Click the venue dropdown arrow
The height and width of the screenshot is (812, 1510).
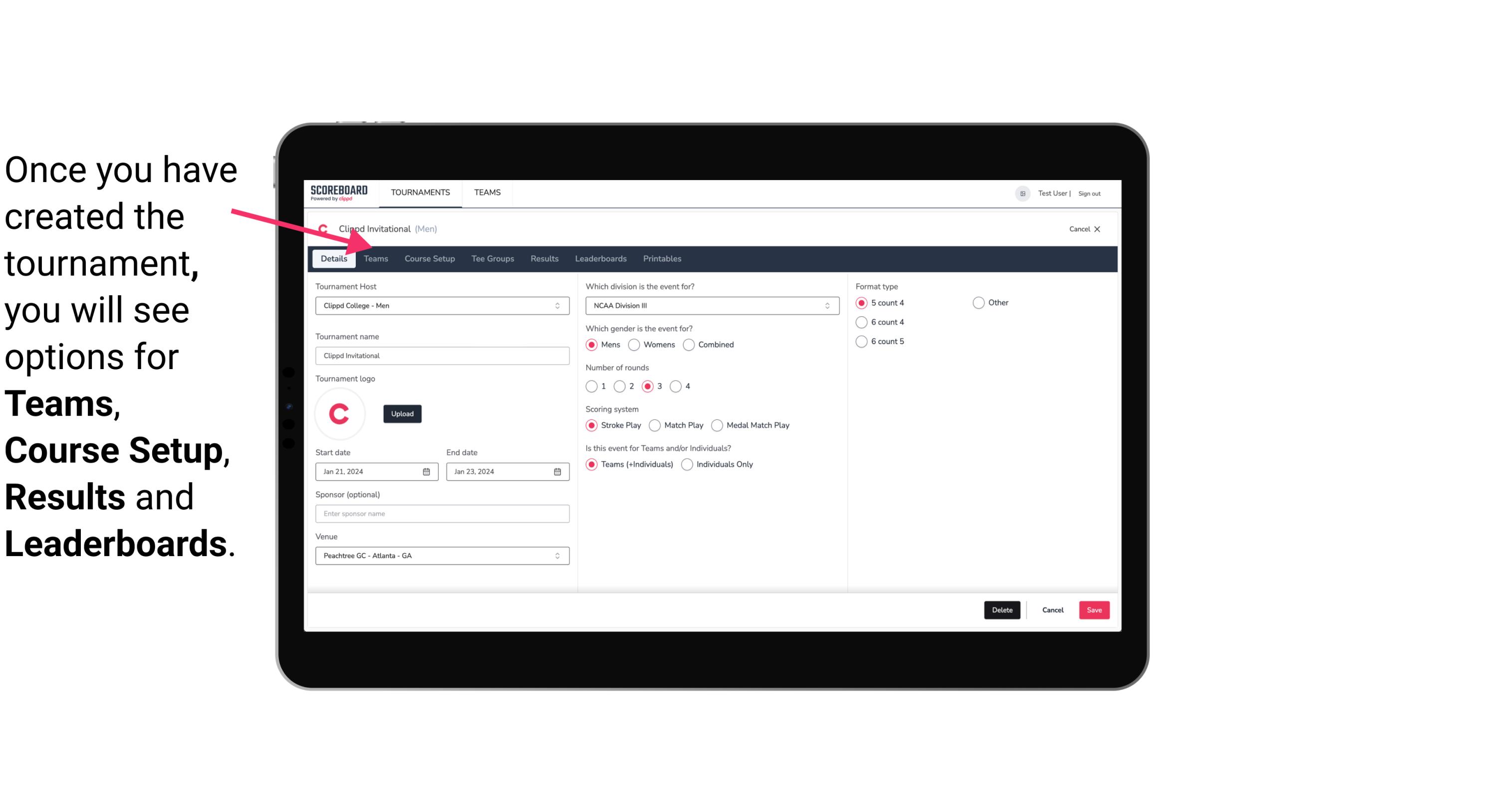coord(559,555)
